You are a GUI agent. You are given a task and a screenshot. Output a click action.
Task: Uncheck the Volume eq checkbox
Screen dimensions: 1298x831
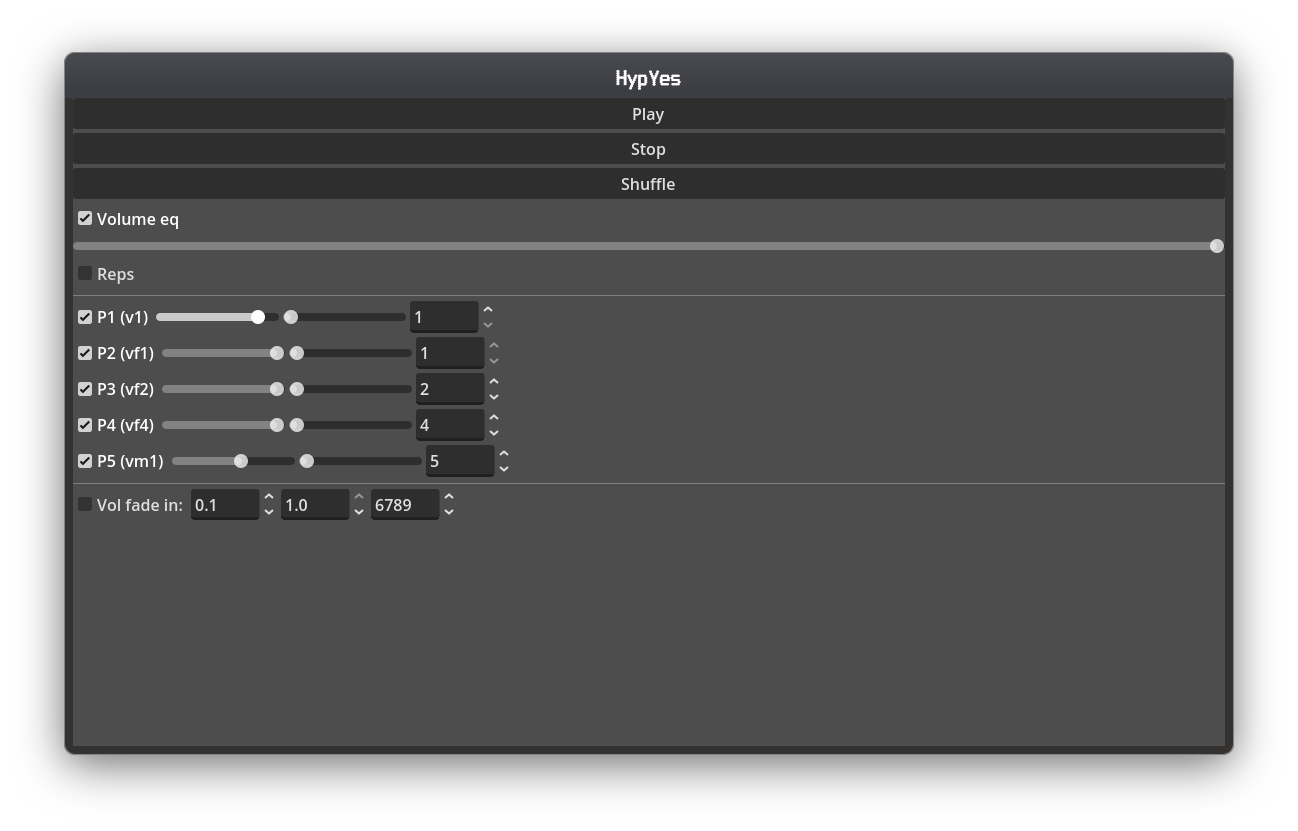click(x=85, y=218)
